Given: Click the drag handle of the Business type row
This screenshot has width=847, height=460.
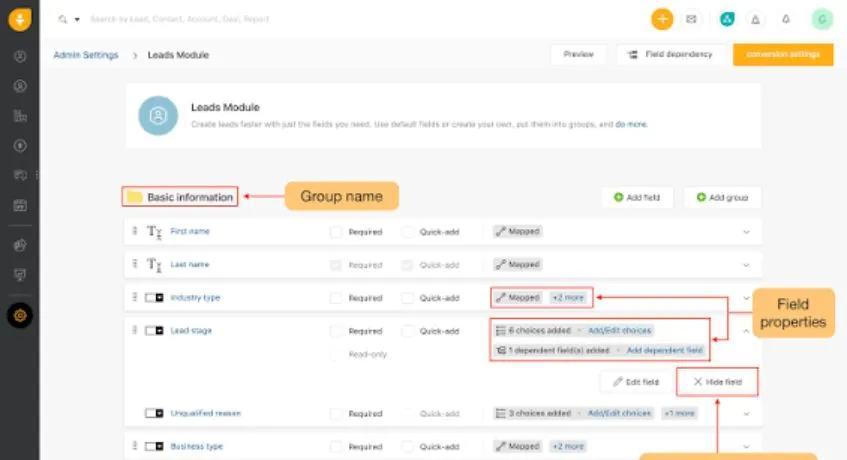Looking at the screenshot, I should (x=135, y=446).
